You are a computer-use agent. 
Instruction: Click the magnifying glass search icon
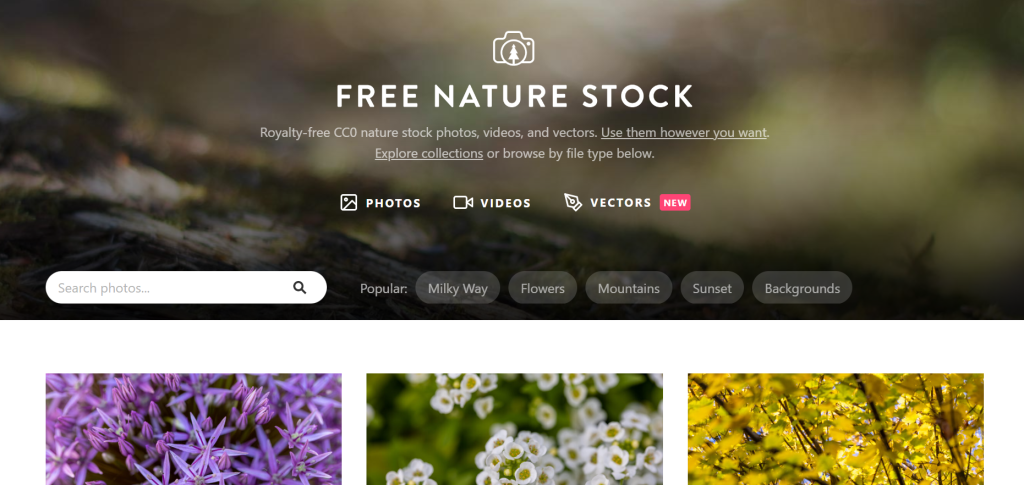[300, 288]
